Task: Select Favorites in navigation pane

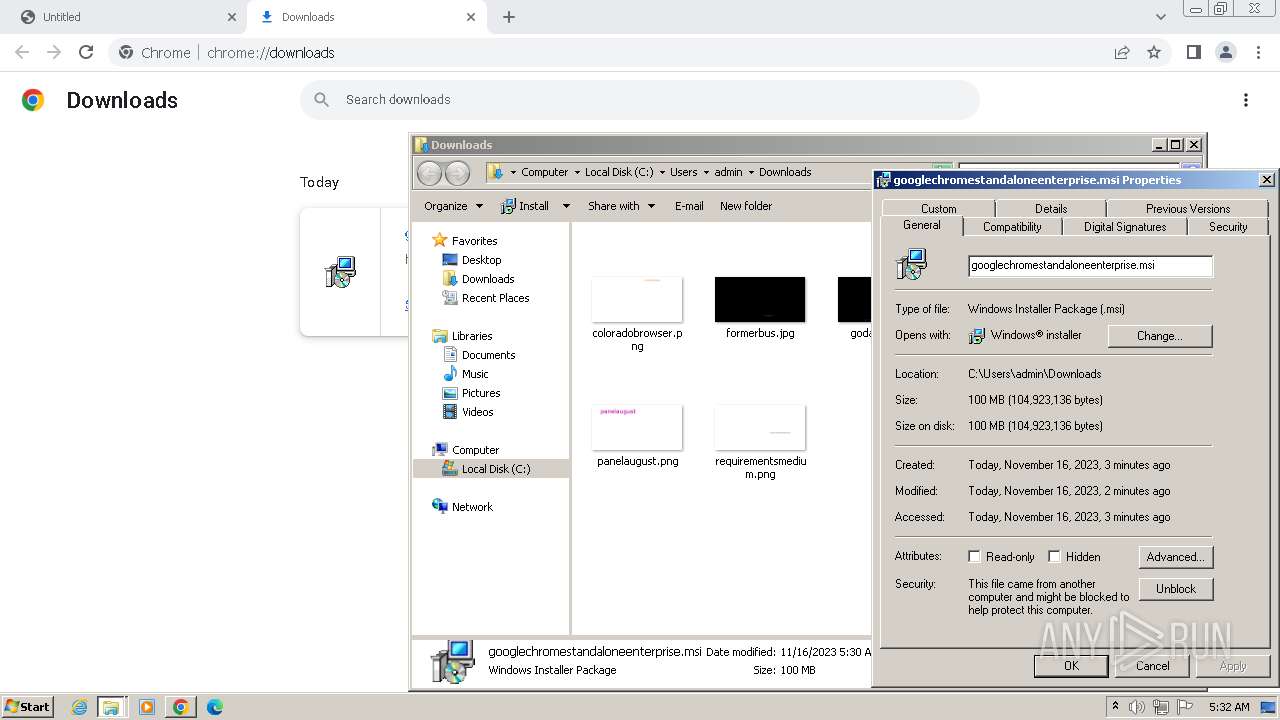Action: tap(474, 241)
